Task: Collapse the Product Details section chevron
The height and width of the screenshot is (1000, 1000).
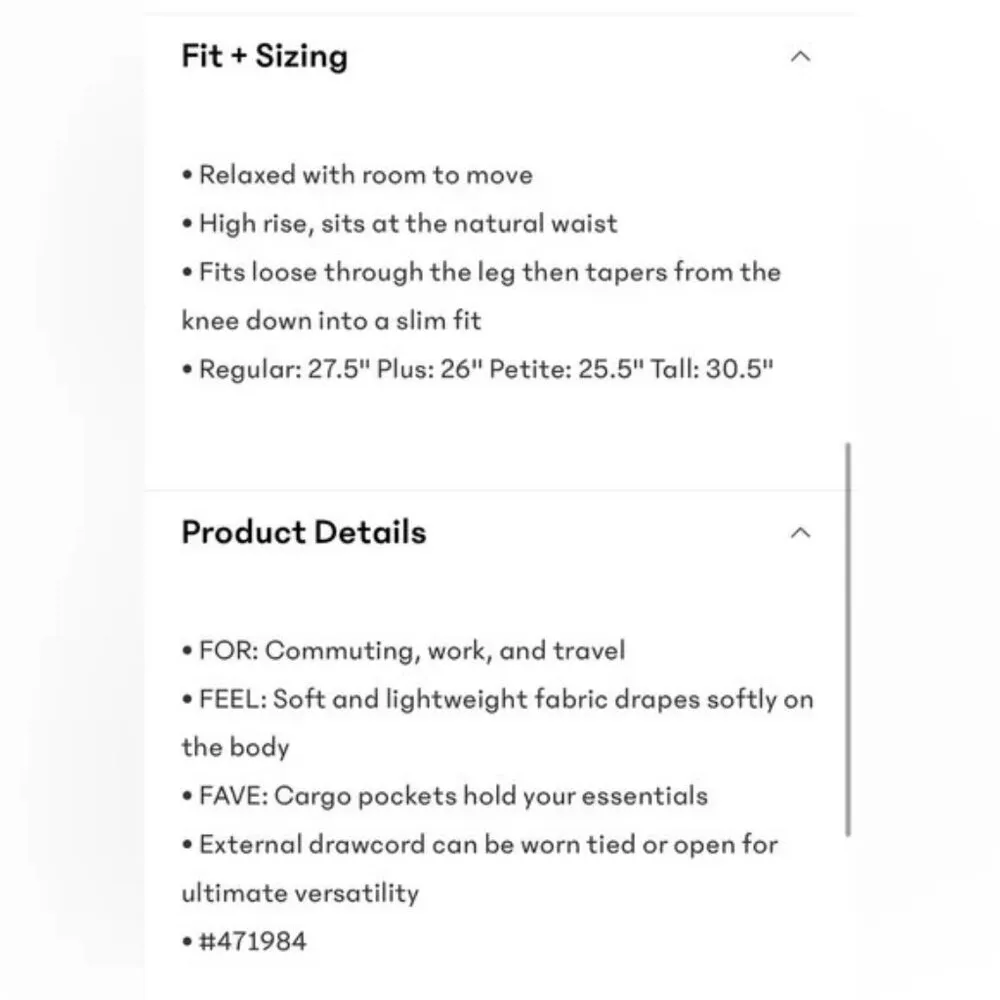Action: click(x=800, y=533)
